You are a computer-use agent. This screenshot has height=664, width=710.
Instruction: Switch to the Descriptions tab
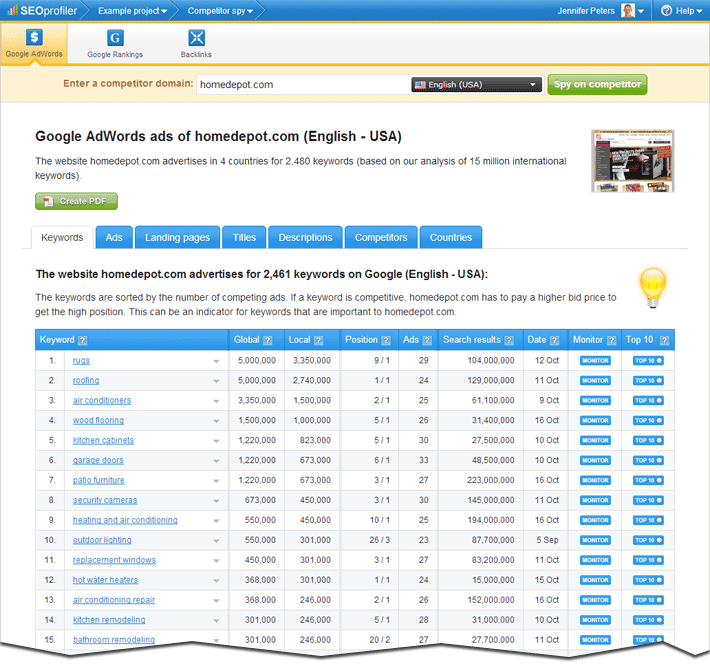(305, 238)
